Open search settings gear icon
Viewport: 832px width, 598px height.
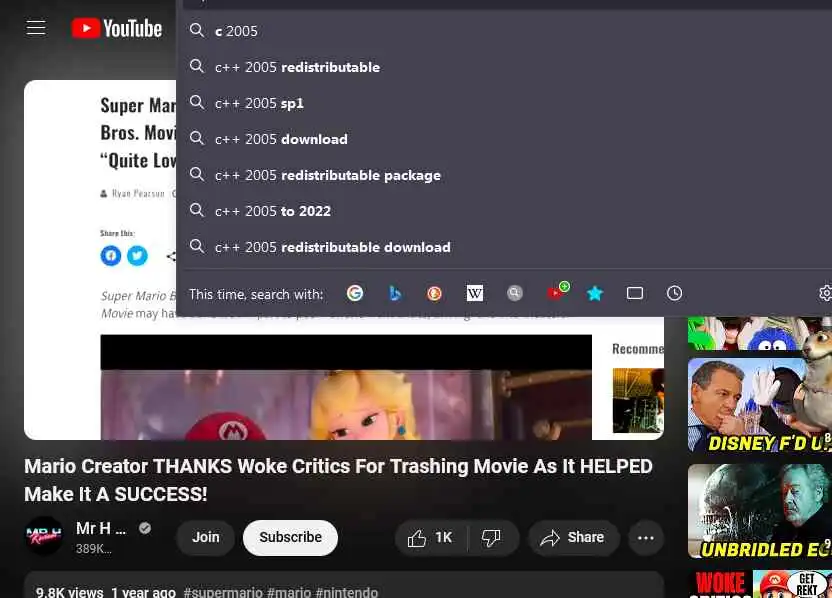pyautogui.click(x=825, y=293)
